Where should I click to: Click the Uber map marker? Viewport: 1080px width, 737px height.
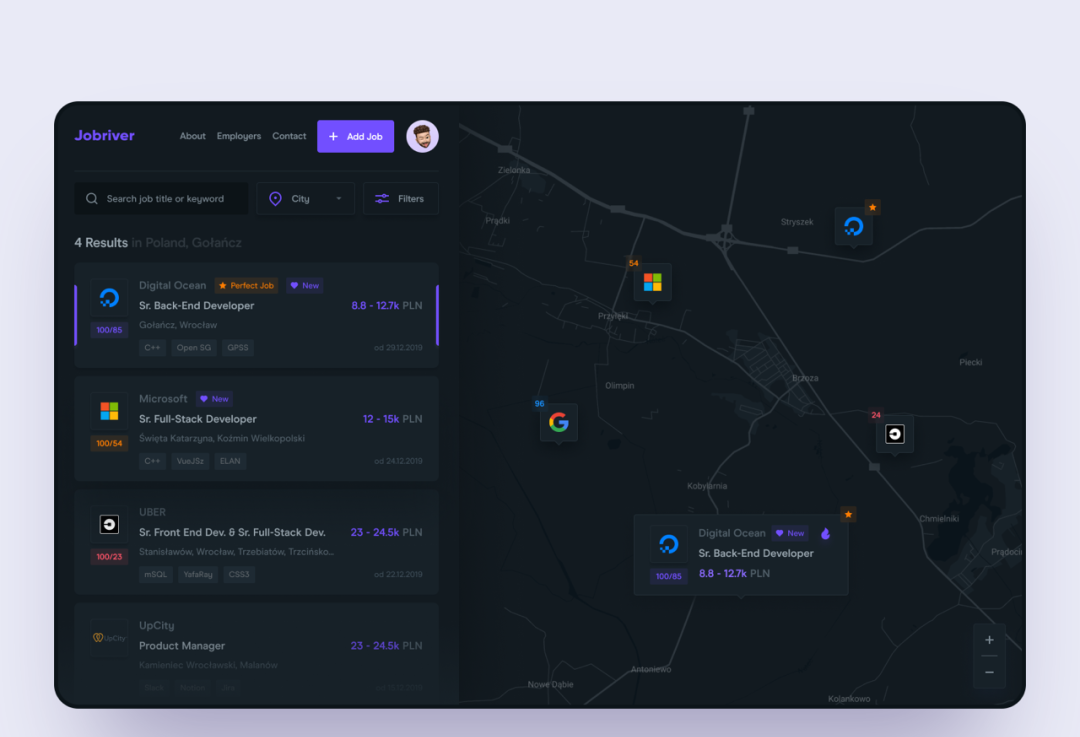point(895,434)
